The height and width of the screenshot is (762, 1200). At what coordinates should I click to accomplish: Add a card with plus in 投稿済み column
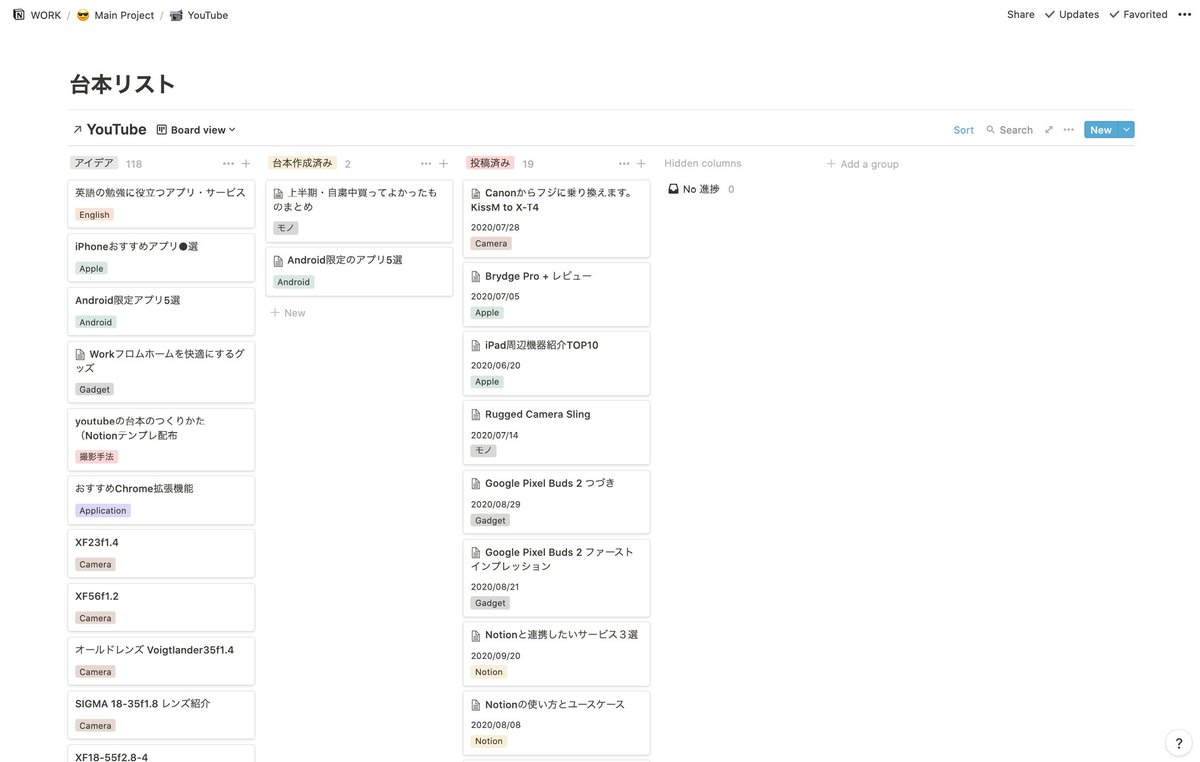coord(641,163)
